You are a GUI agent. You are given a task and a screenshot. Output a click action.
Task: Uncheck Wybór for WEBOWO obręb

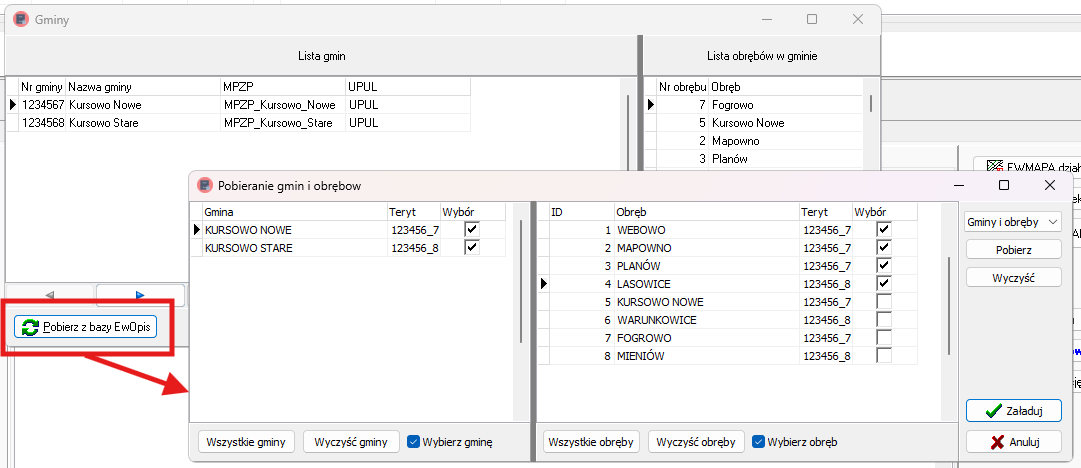(x=884, y=230)
